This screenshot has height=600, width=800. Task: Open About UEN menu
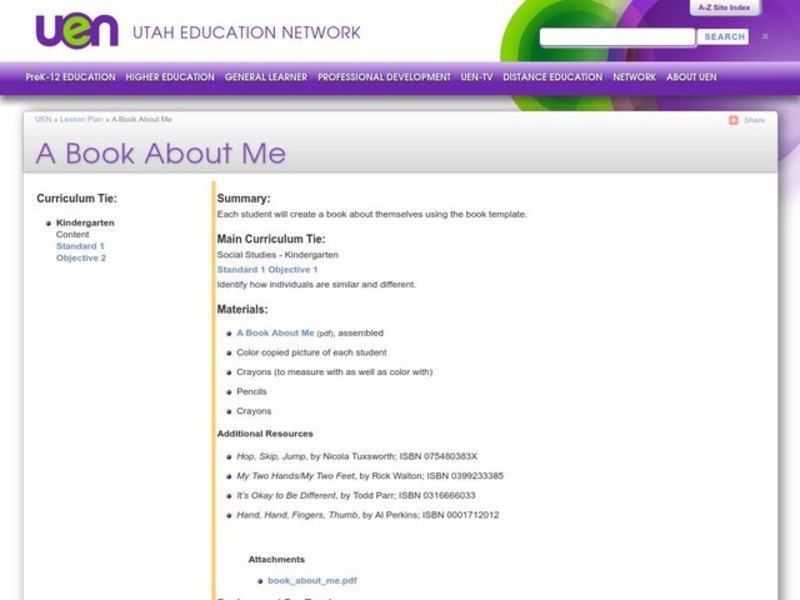click(691, 77)
